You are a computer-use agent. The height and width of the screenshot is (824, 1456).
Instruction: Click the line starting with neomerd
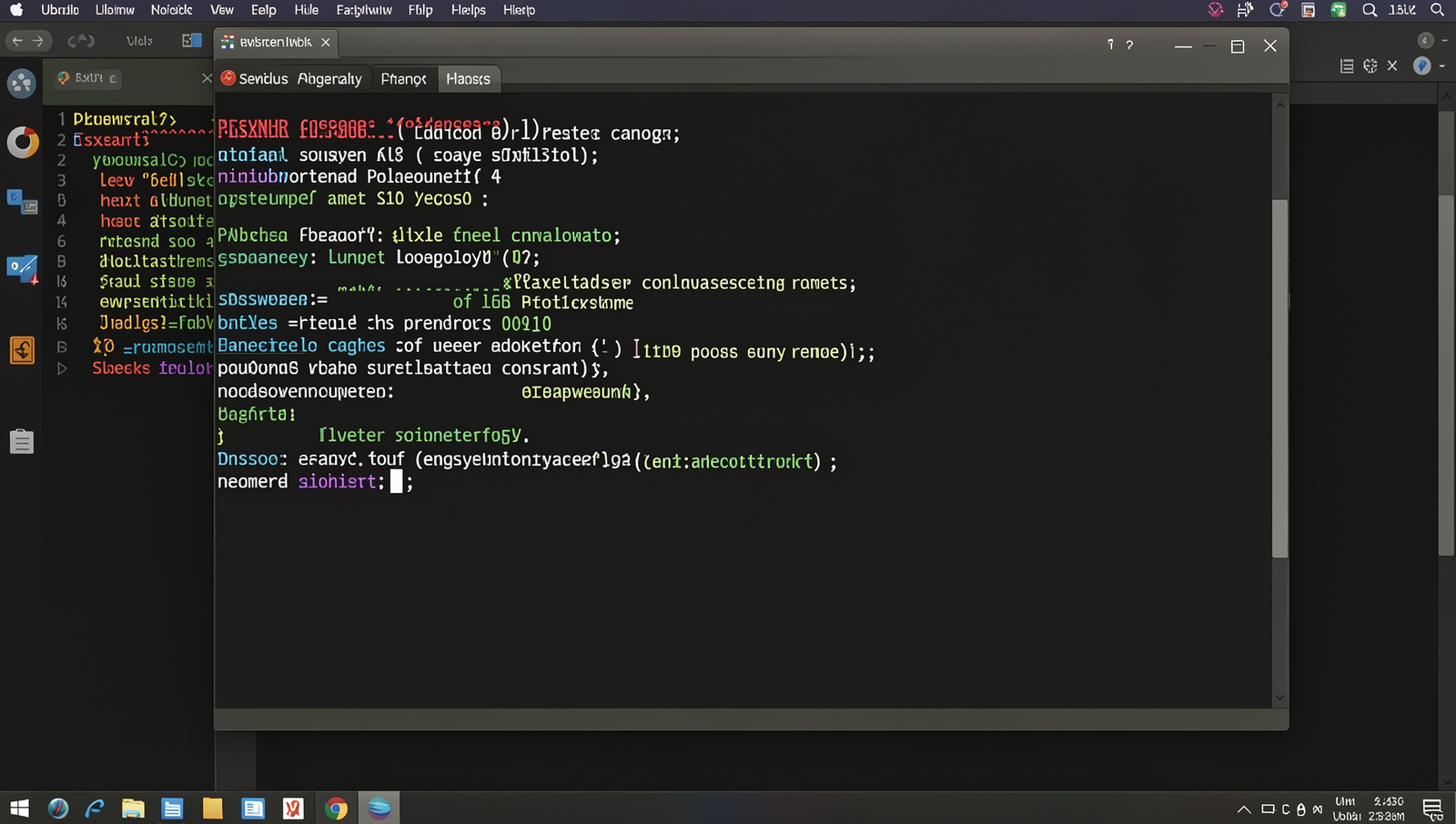pos(315,482)
